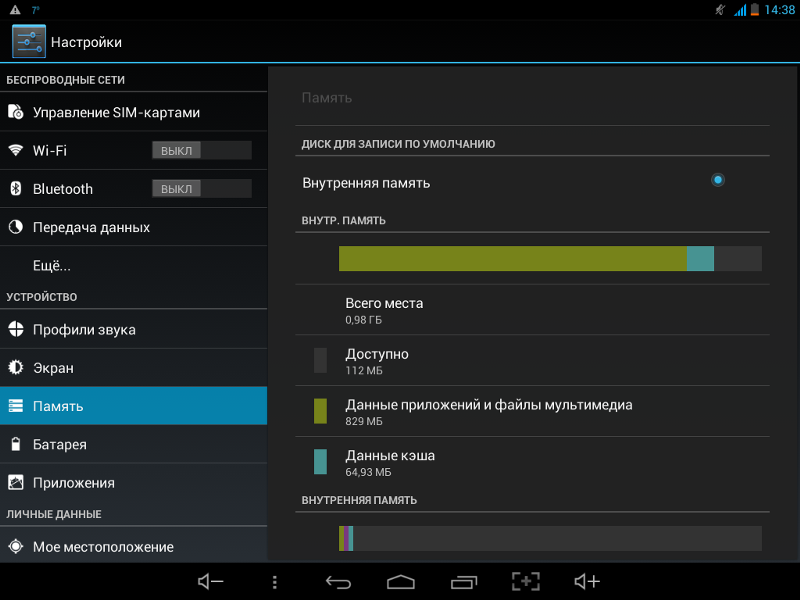Raise volume with navigation bar button
The width and height of the screenshot is (800, 600).
(587, 581)
